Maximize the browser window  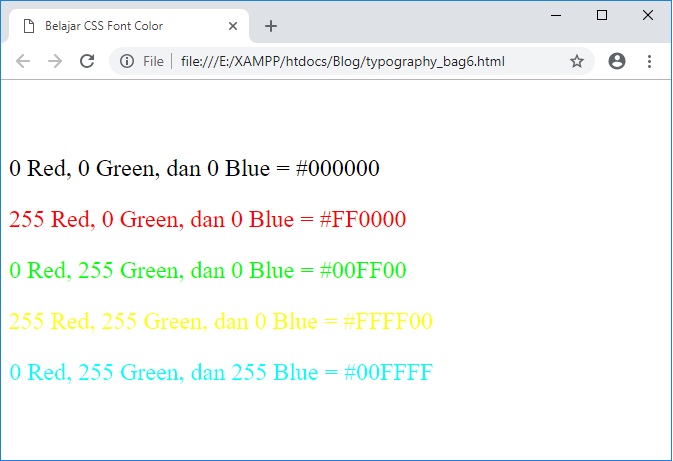tap(602, 14)
